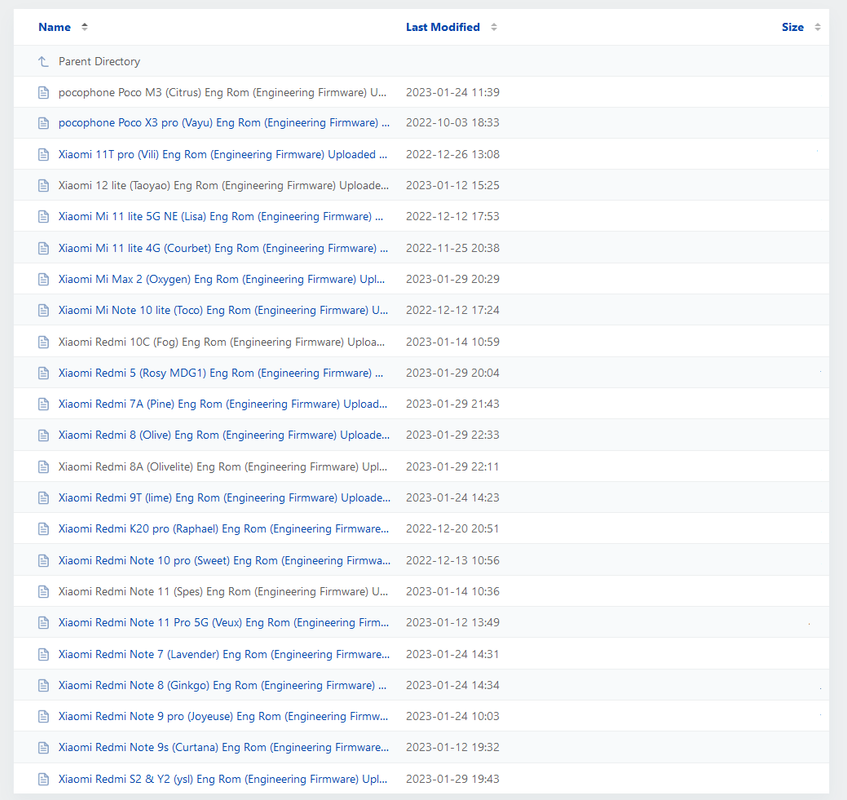
Task: Click file icon beside Redmi K20 pro (Raphael)
Action: click(44, 529)
